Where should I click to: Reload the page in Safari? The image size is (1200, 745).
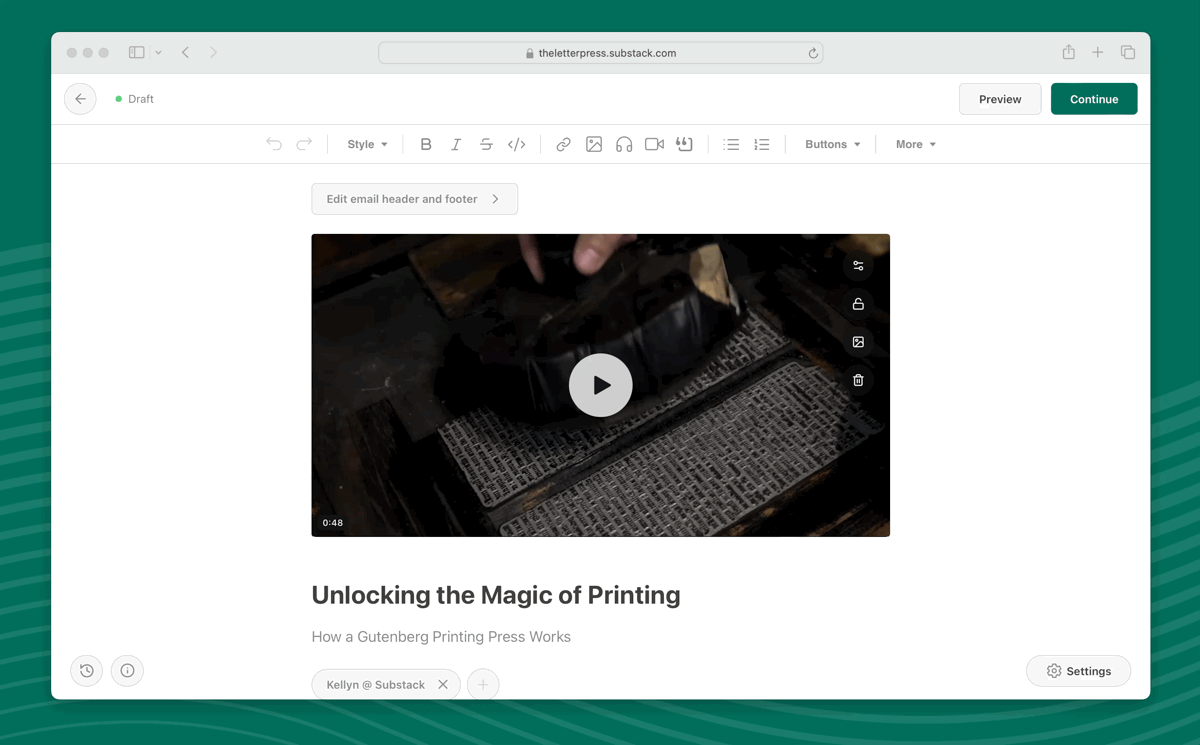coord(813,53)
